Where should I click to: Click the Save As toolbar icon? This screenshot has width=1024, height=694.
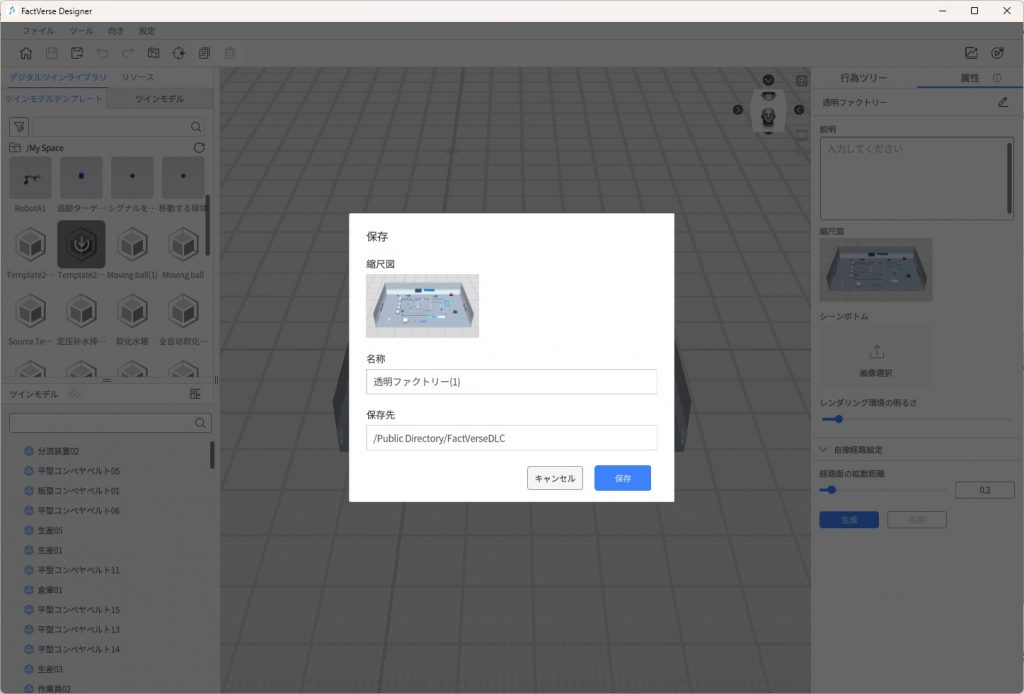(x=77, y=53)
